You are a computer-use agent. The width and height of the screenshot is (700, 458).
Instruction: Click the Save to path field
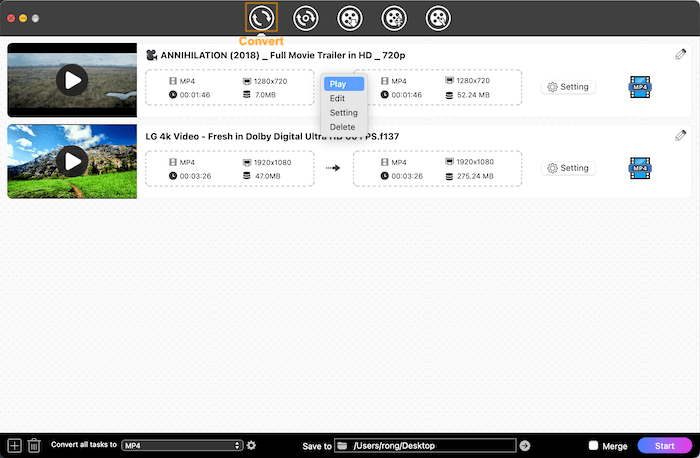(431, 445)
